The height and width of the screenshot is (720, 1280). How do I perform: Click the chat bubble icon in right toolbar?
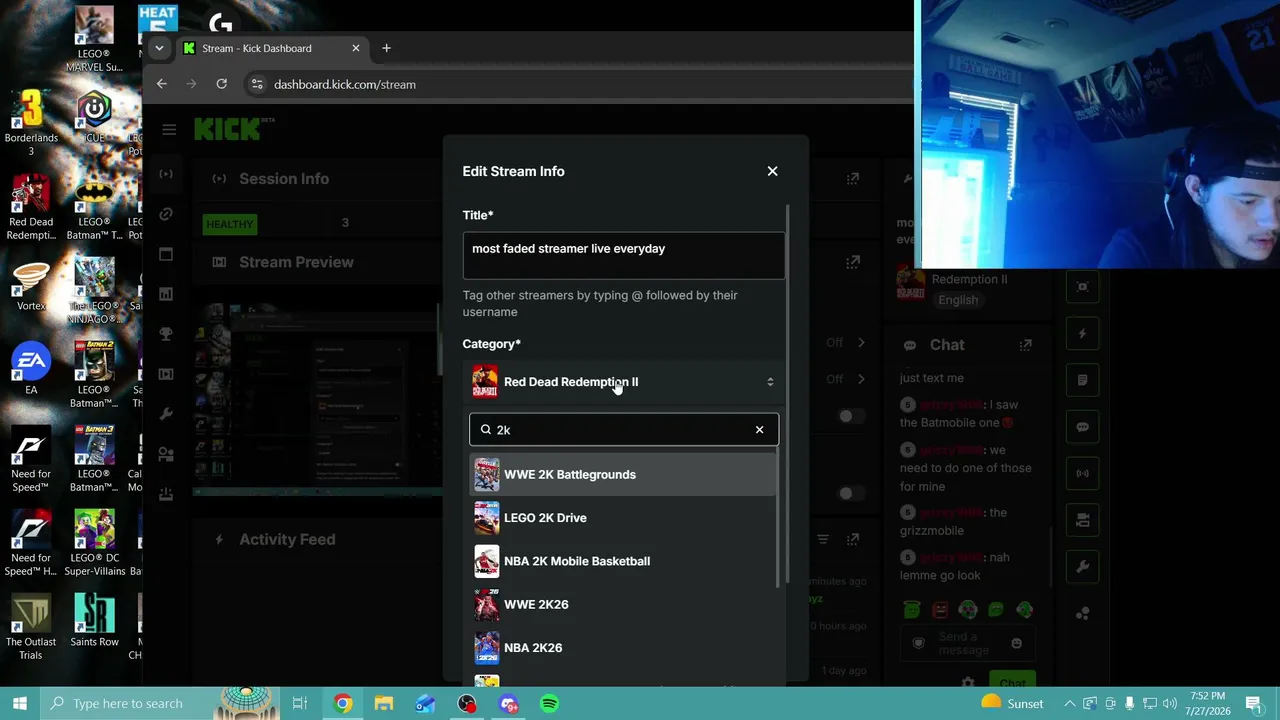(x=1082, y=427)
